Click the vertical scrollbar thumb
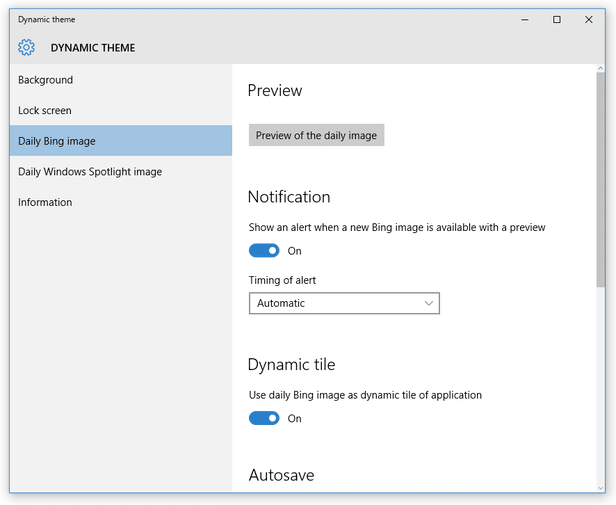Image resolution: width=616 pixels, height=505 pixels. click(600, 180)
